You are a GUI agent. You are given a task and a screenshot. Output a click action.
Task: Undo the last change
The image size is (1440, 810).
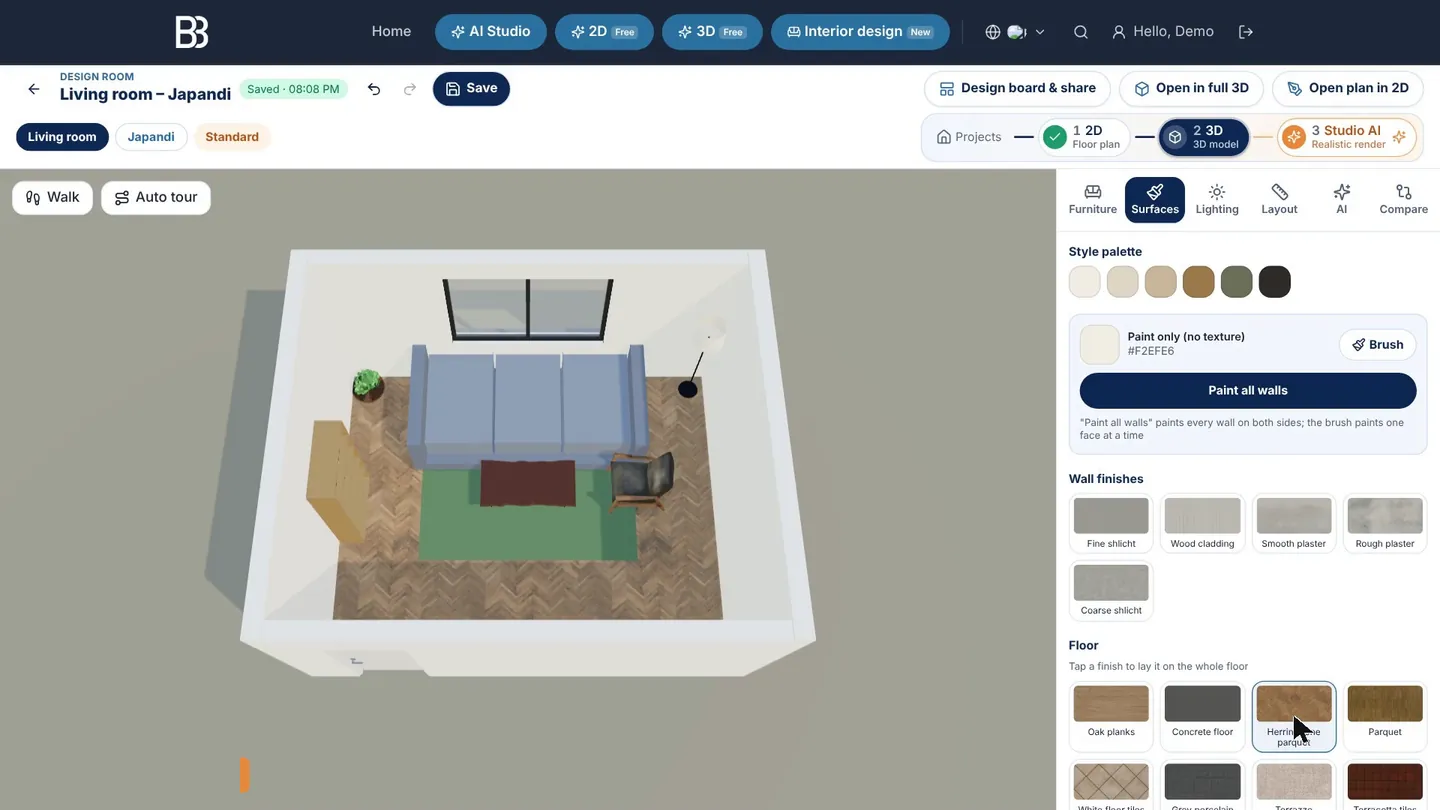tap(374, 89)
